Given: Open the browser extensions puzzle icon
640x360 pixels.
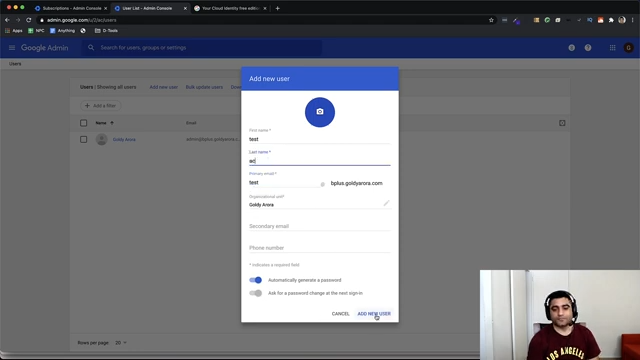Looking at the screenshot, I should point(611,20).
